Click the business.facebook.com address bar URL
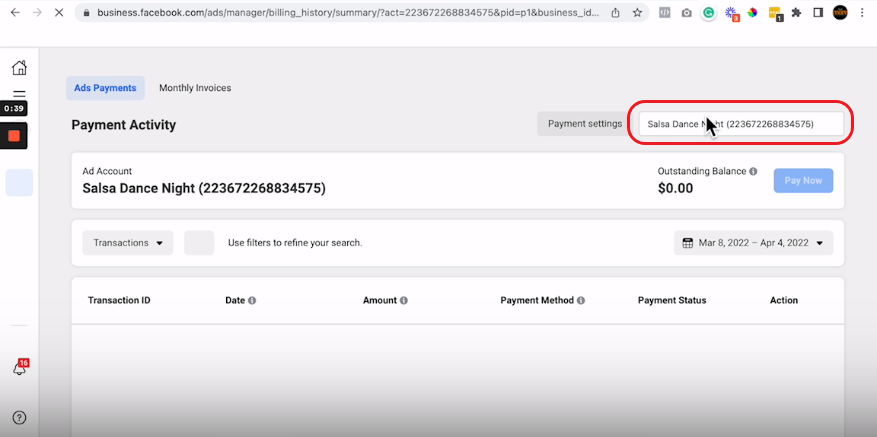This screenshot has height=437, width=877. click(347, 12)
